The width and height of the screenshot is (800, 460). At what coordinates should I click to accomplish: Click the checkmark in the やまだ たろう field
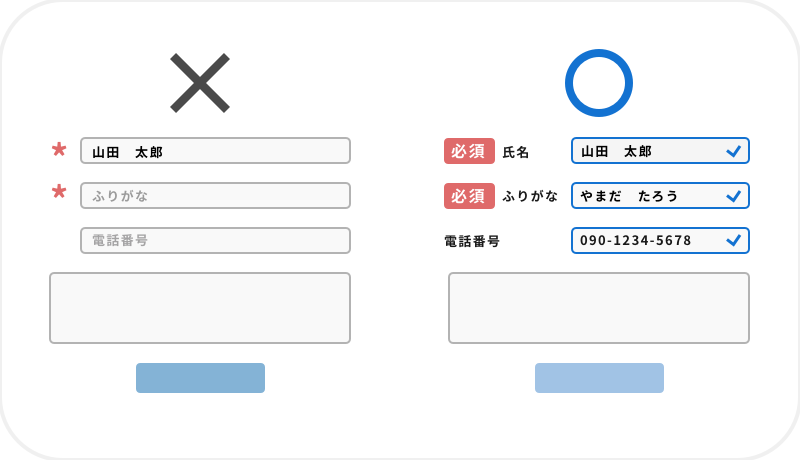click(733, 196)
